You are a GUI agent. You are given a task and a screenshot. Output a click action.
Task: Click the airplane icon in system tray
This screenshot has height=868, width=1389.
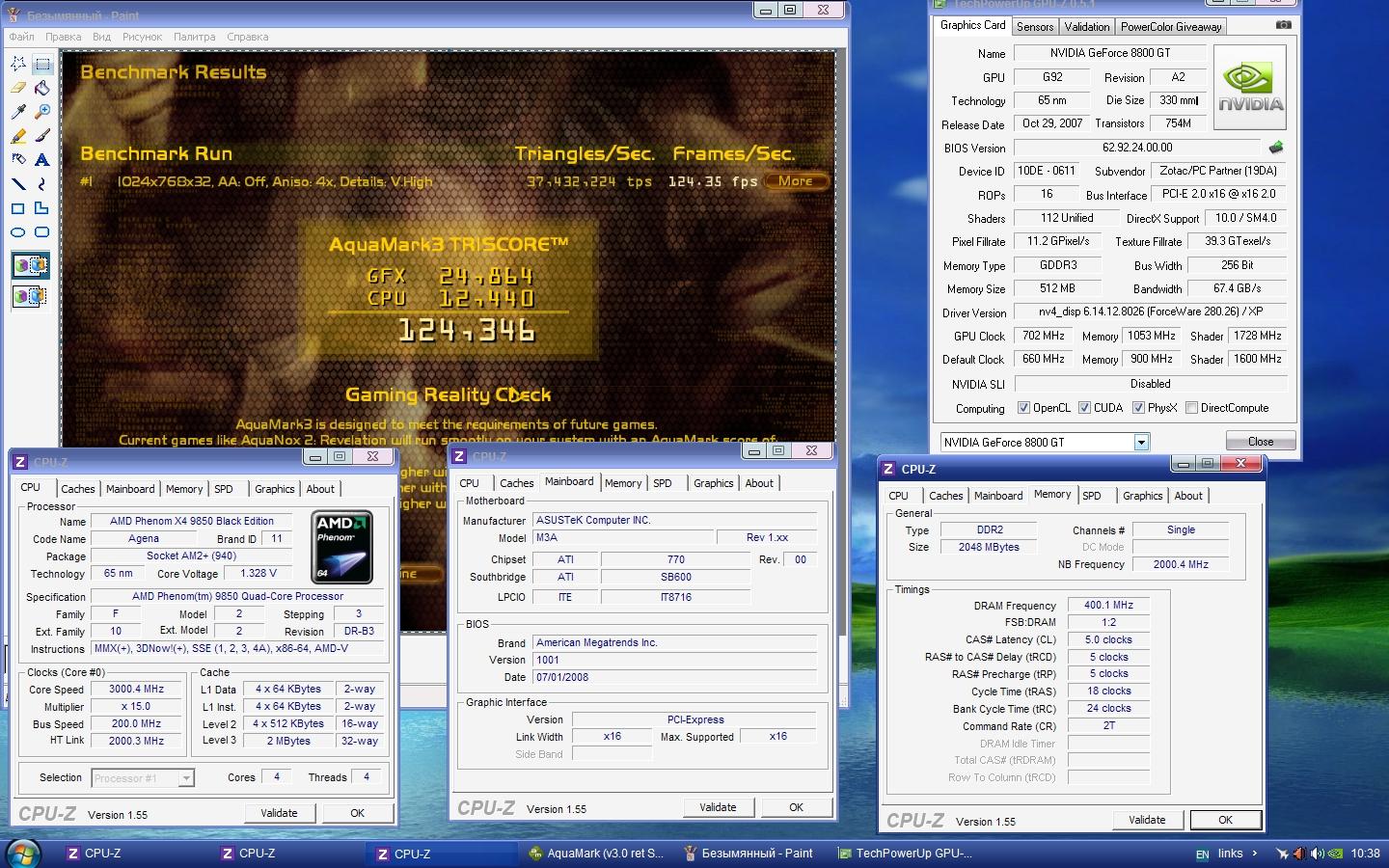[x=1282, y=854]
